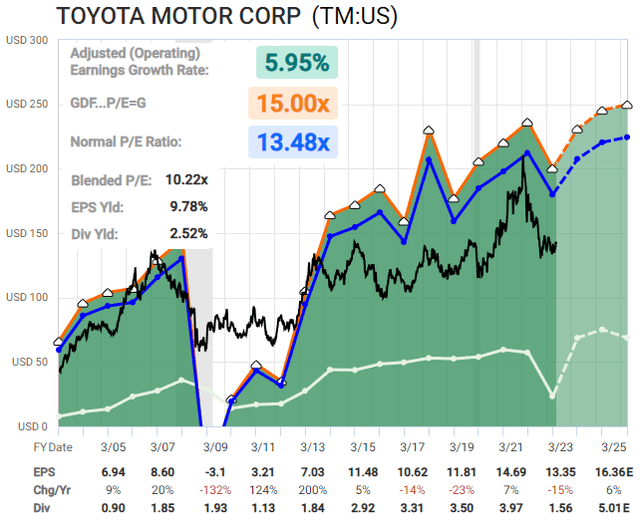
Task: Click the tallest triangle marker between 3/17 and 3/19
Action: point(429,130)
